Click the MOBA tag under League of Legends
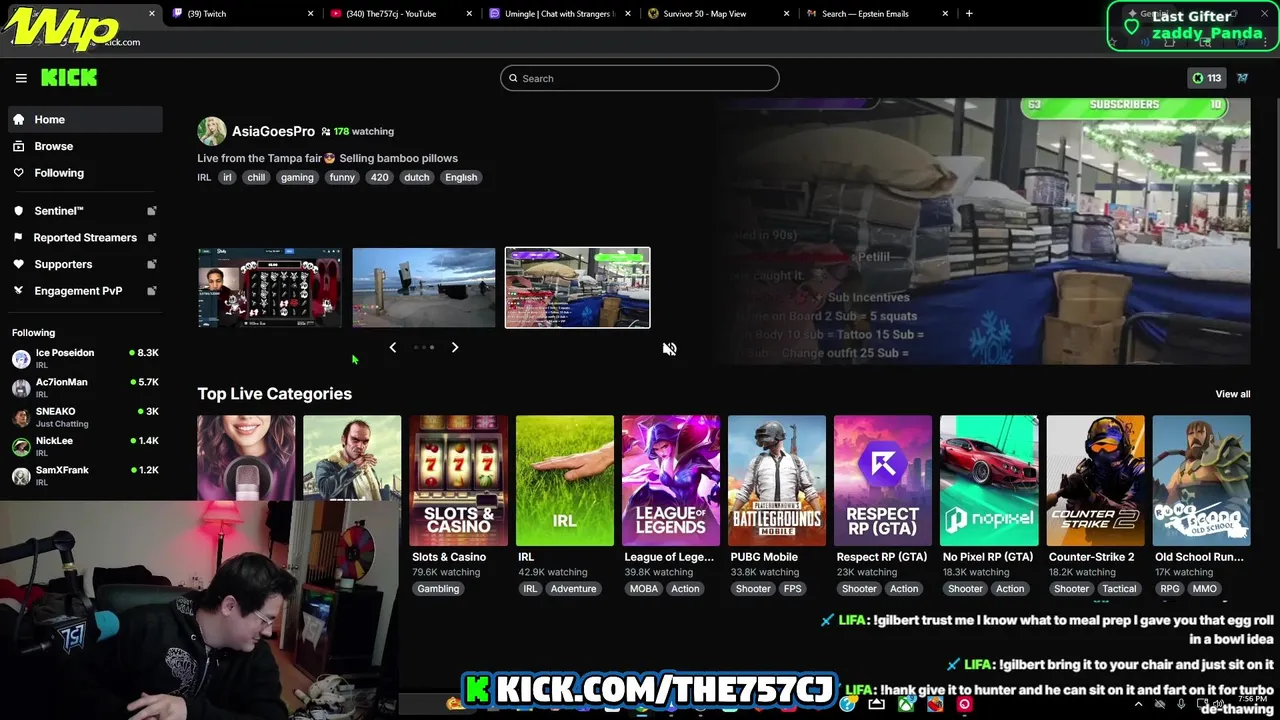Viewport: 1280px width, 720px height. (644, 589)
